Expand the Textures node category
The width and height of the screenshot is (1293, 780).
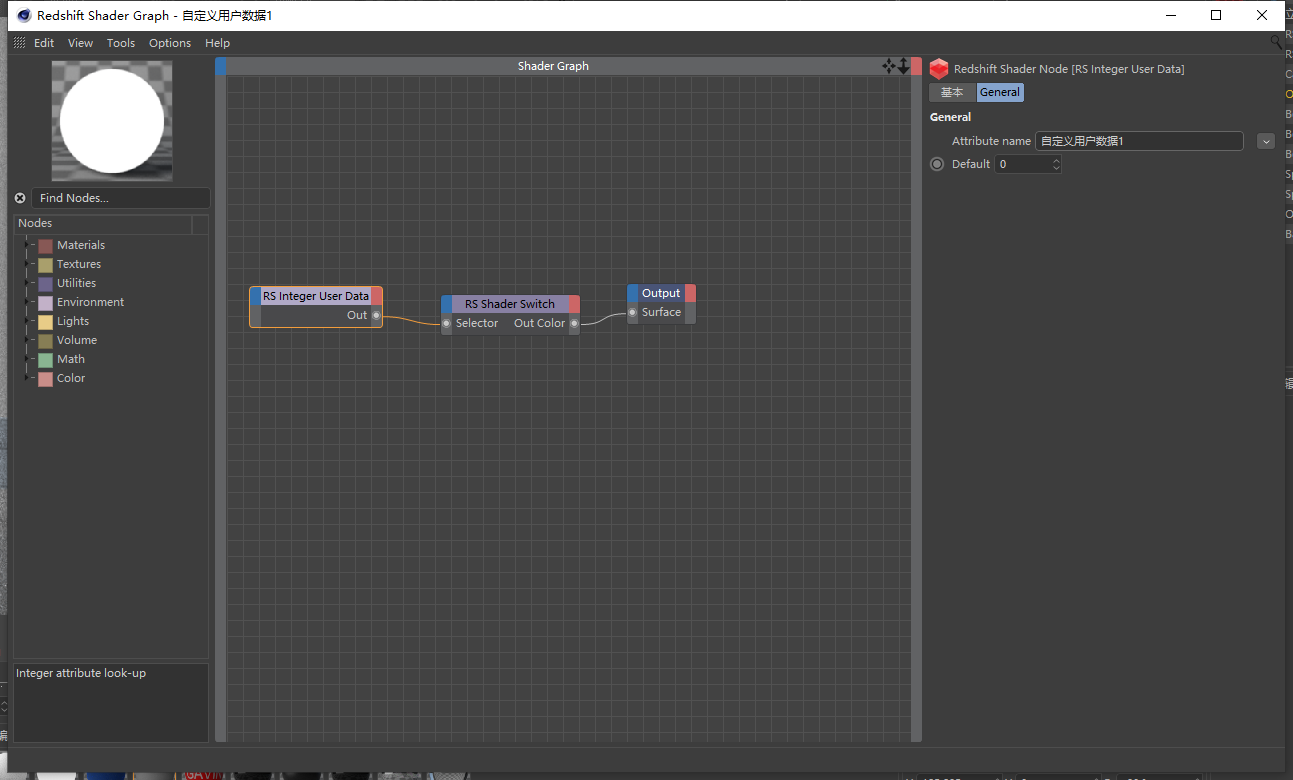click(x=28, y=264)
